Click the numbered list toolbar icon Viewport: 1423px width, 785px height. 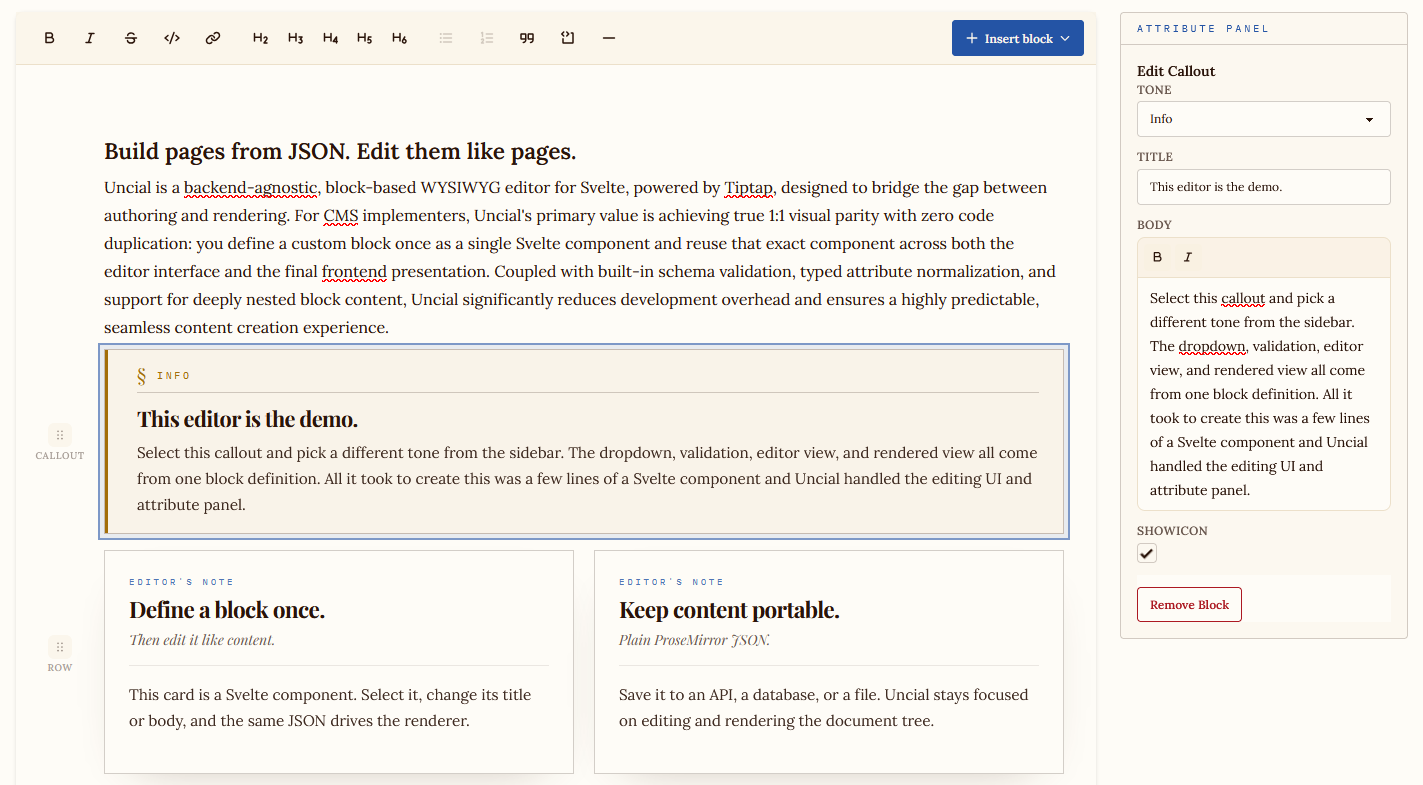coord(487,38)
